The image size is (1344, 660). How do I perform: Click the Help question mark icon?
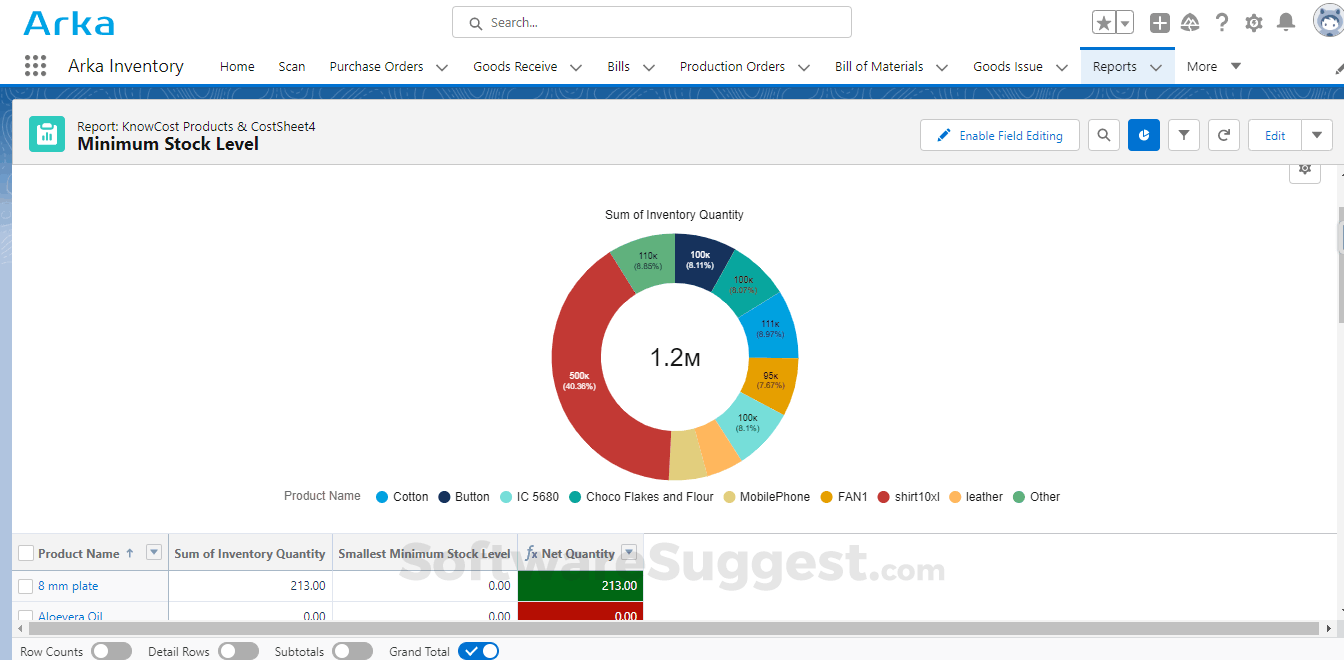pos(1222,22)
